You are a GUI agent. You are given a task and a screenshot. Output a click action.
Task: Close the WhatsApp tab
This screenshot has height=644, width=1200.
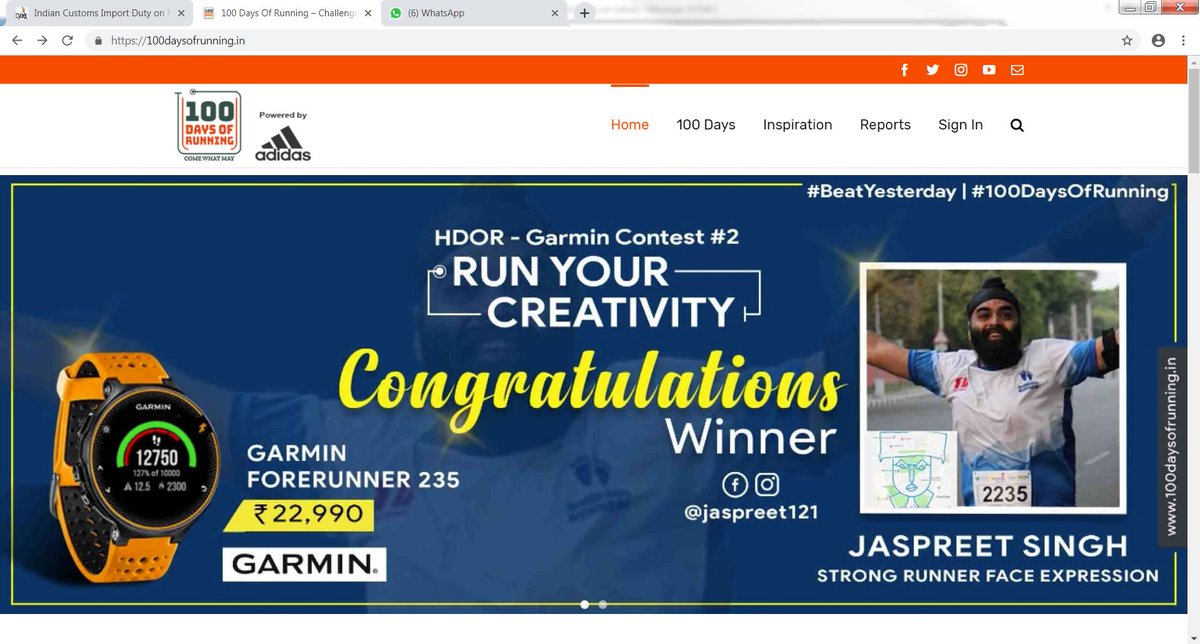pos(553,14)
